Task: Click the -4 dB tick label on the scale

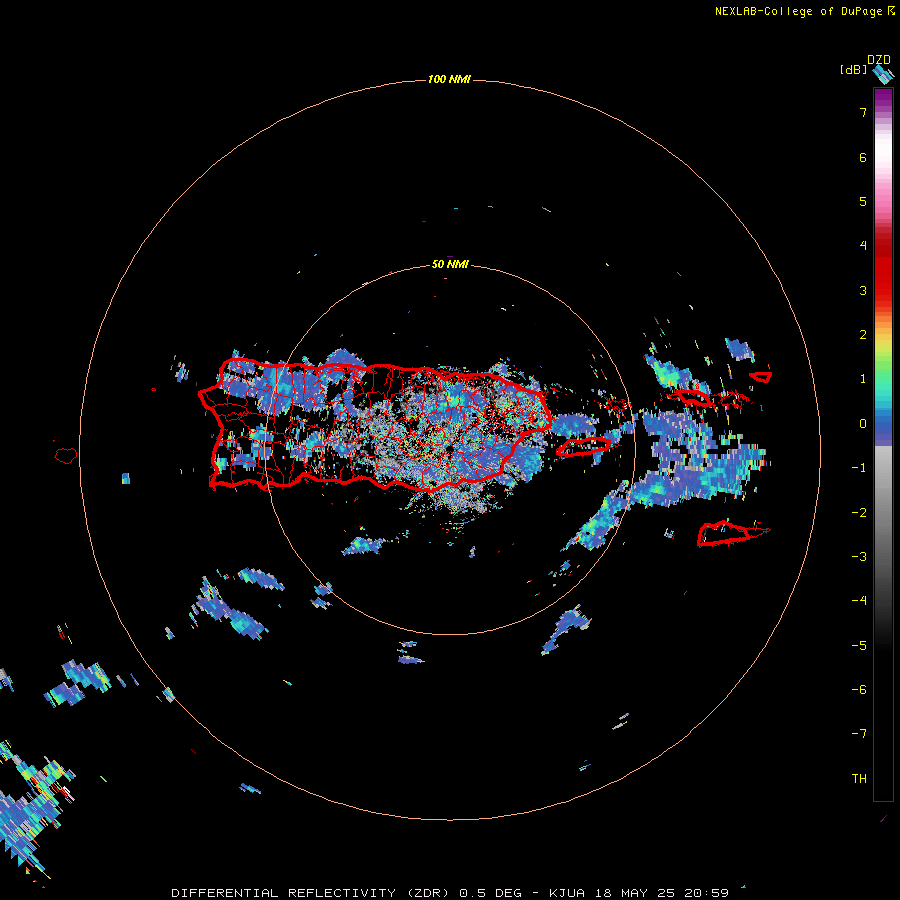Action: (x=859, y=601)
